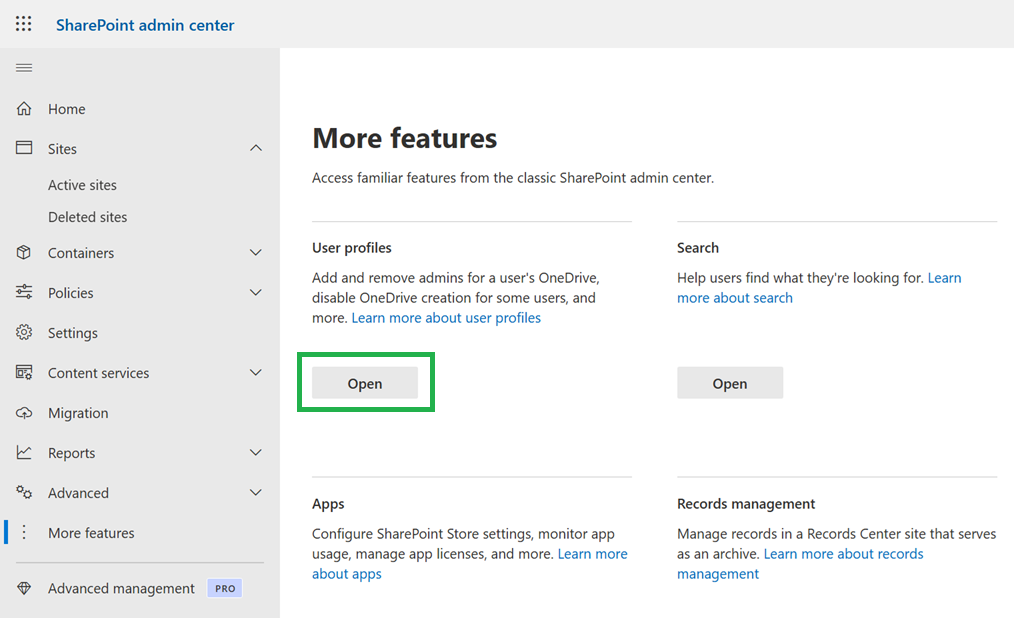1014x618 pixels.
Task: Click the Advanced gears icon
Action: [24, 492]
